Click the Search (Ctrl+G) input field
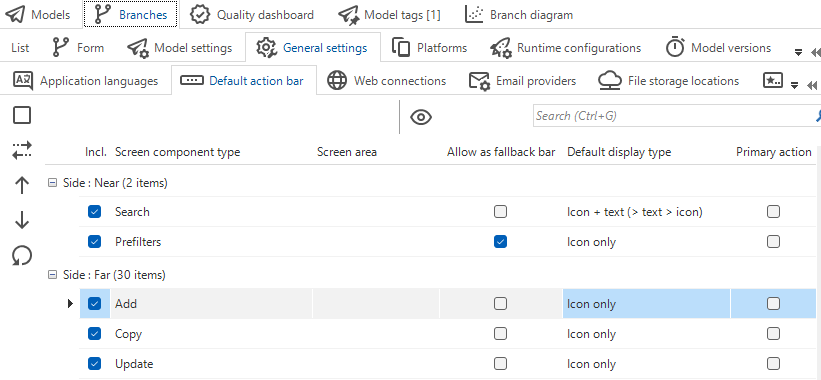Screen dimensions: 821x380 click(x=673, y=116)
